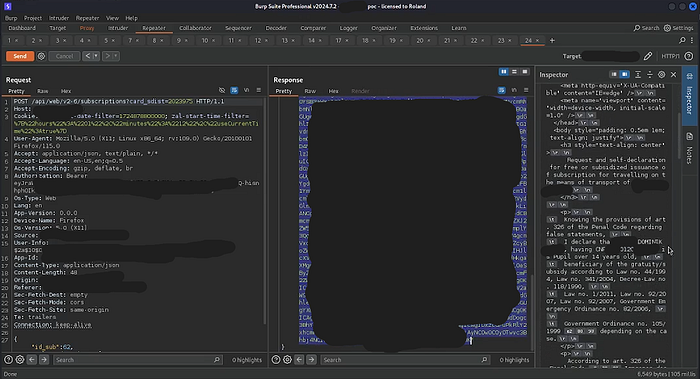This screenshot has width=700, height=379.
Task: Switch to side-by-side layout view
Action: click(504, 72)
